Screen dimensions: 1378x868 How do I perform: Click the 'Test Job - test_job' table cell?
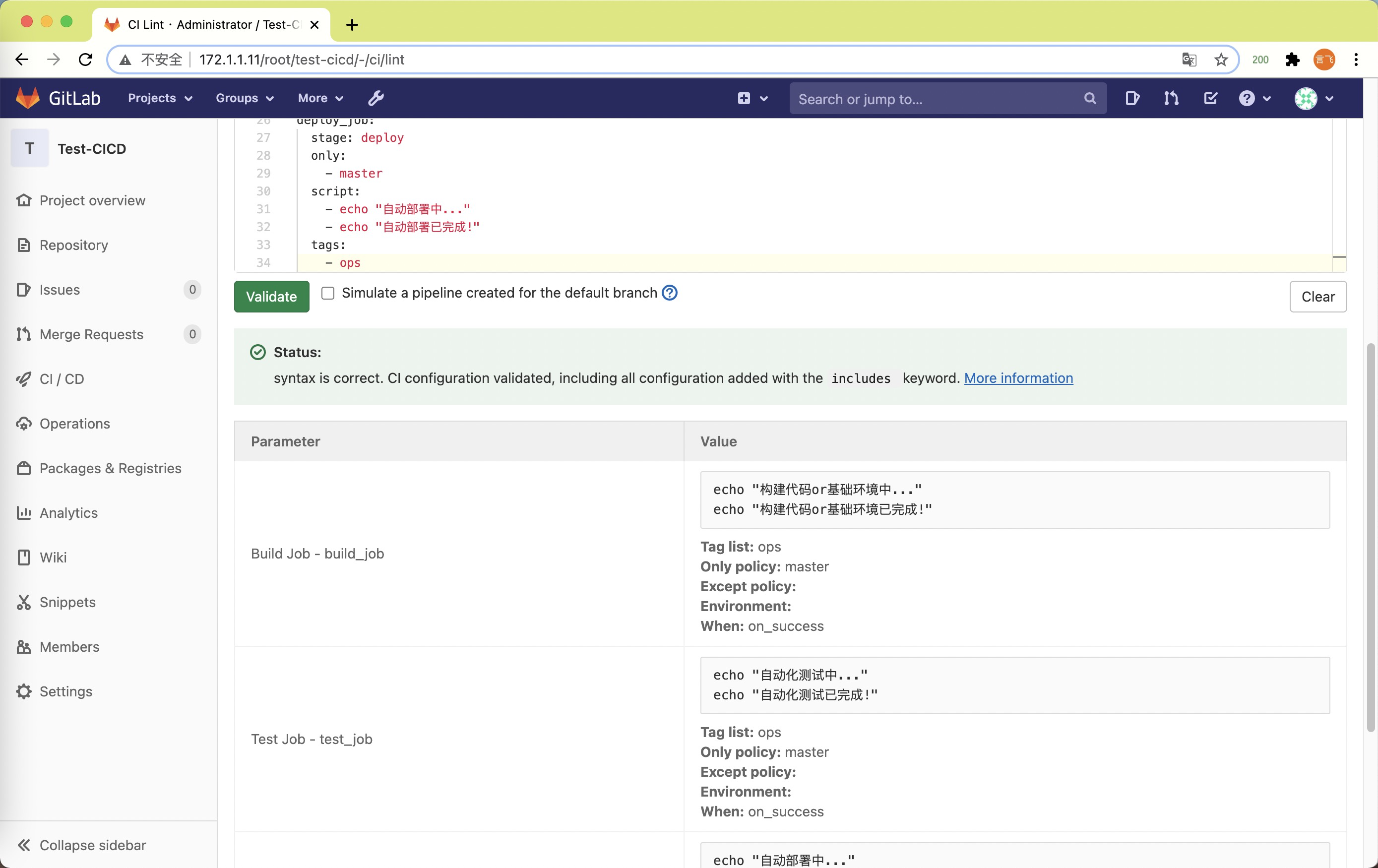pyautogui.click(x=459, y=739)
